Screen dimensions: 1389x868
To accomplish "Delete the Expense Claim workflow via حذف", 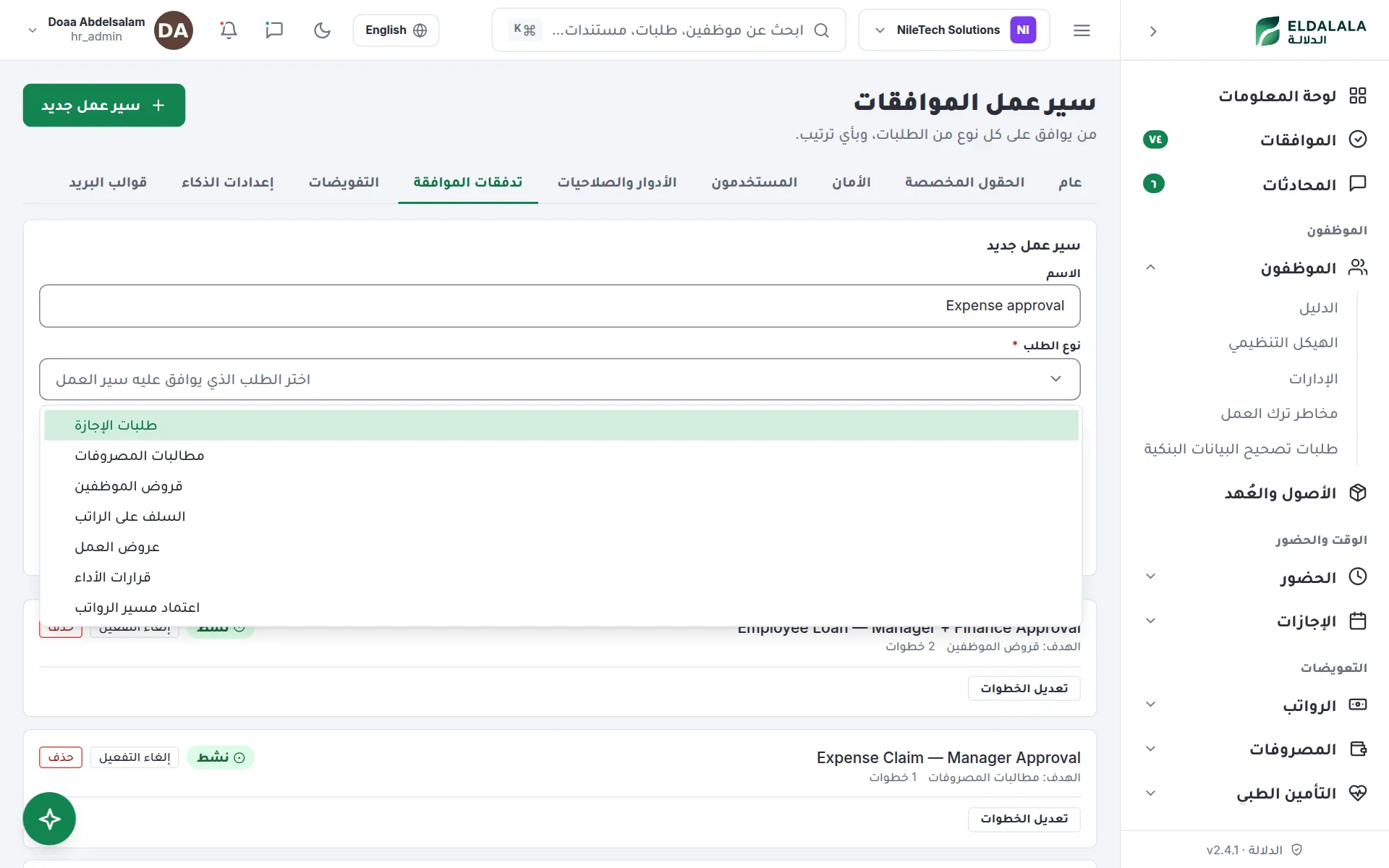I will (x=61, y=757).
